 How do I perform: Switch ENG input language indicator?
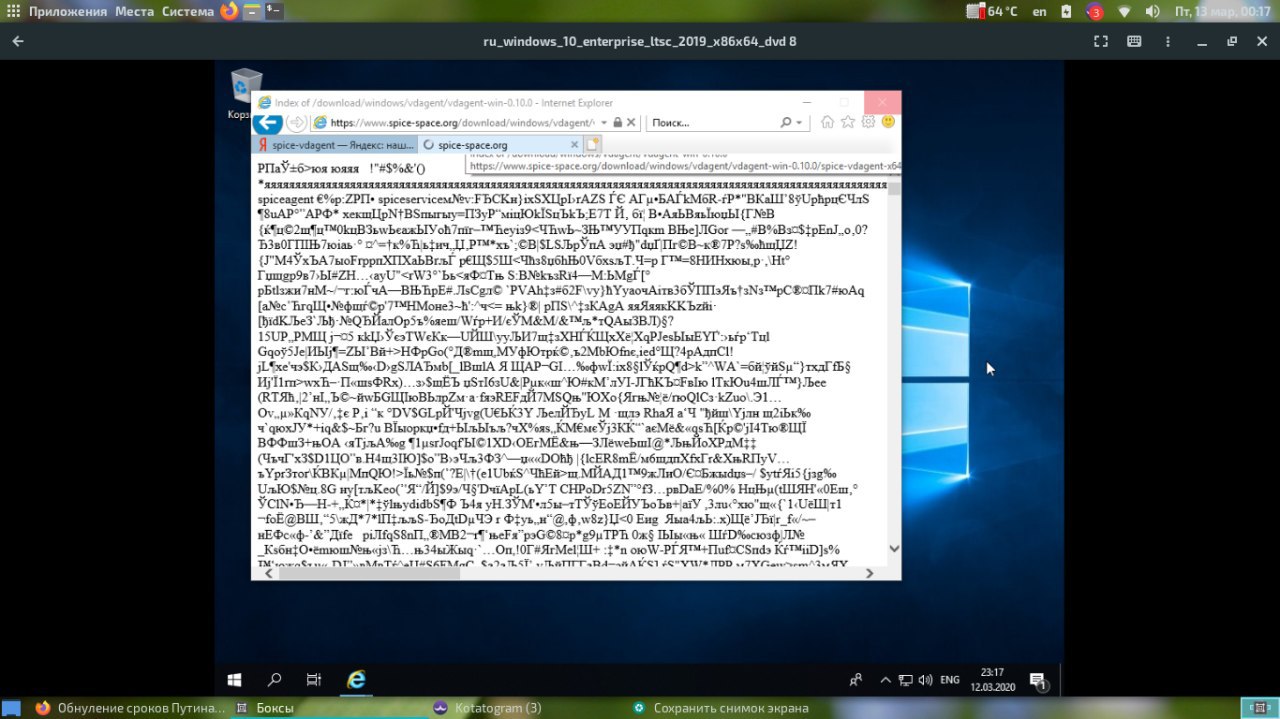(950, 680)
